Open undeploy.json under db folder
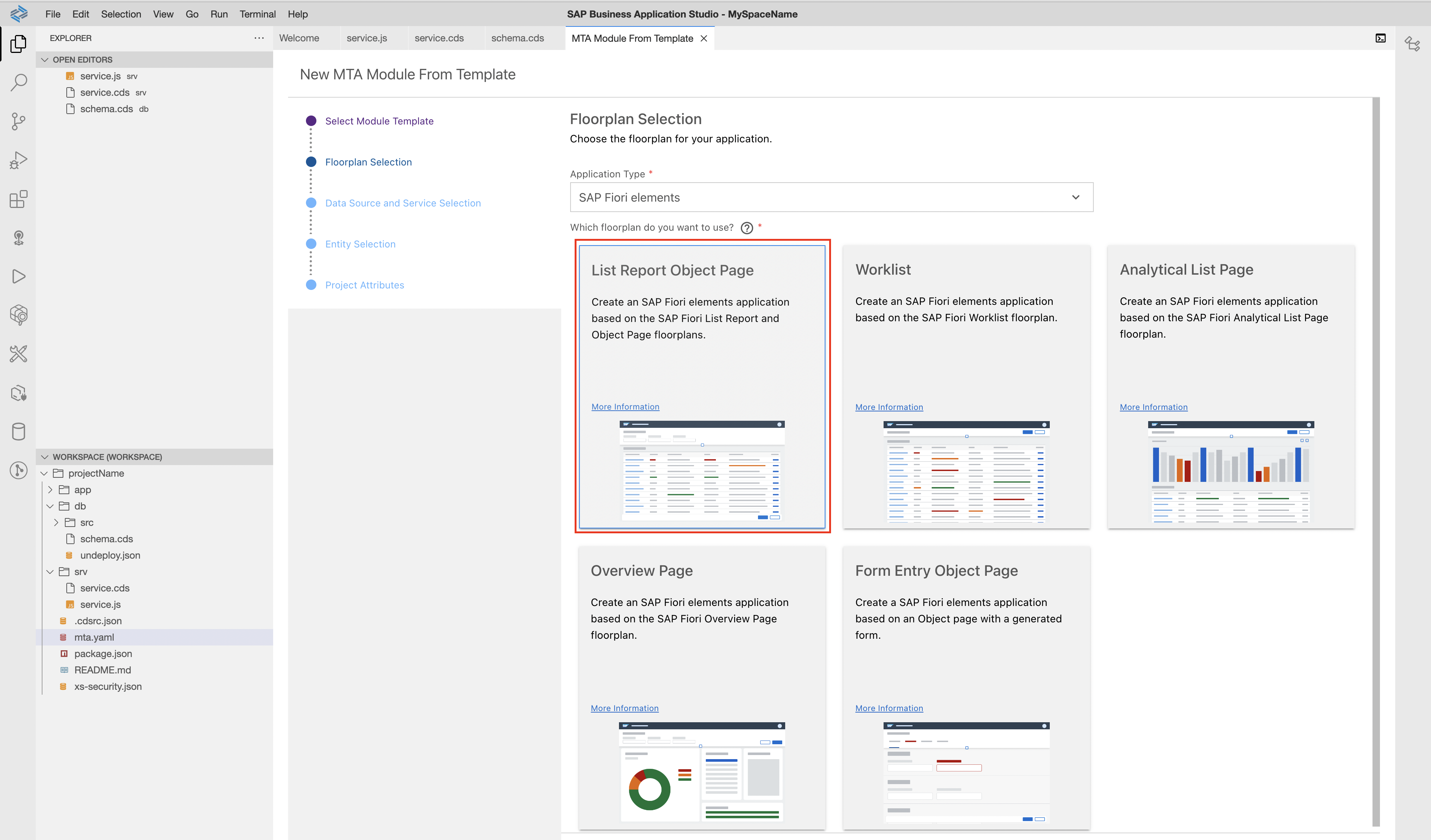This screenshot has height=840, width=1431. 154,555
